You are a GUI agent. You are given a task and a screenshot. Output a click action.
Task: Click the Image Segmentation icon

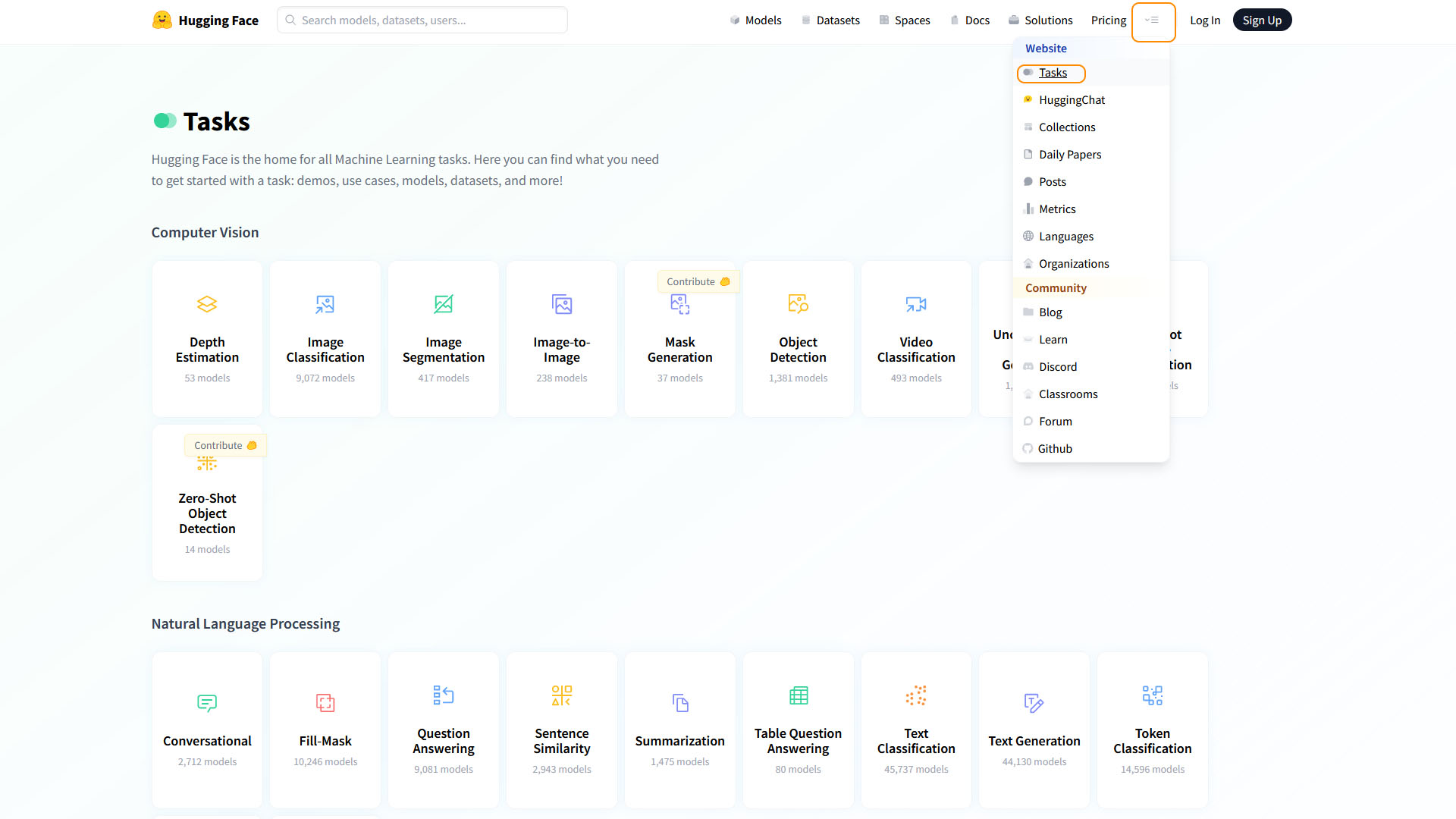[444, 304]
